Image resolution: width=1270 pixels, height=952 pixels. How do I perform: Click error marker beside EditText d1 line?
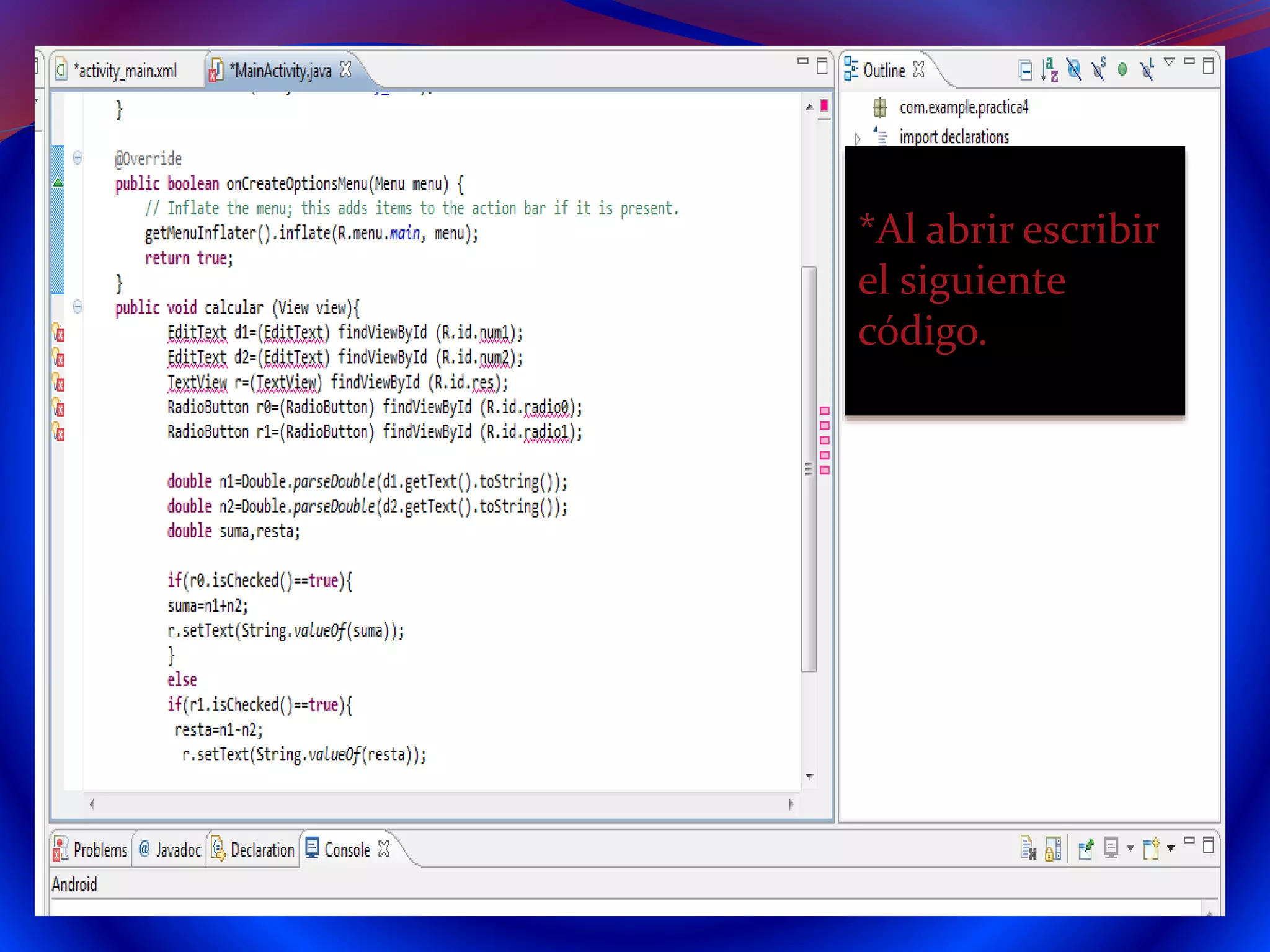[x=59, y=333]
